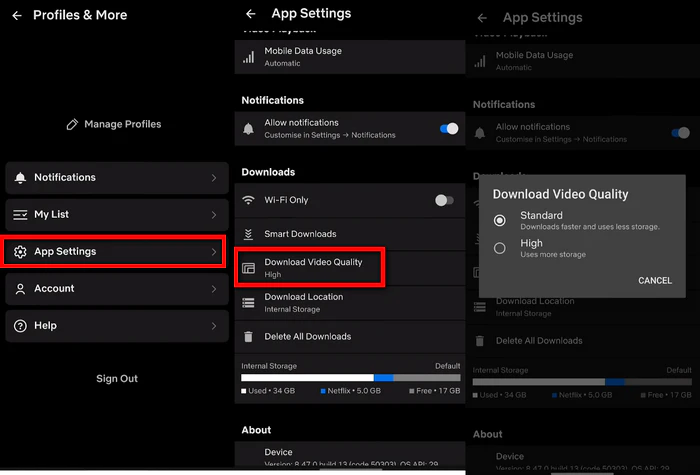Tap the Sign Out link
This screenshot has width=700, height=475.
[117, 379]
